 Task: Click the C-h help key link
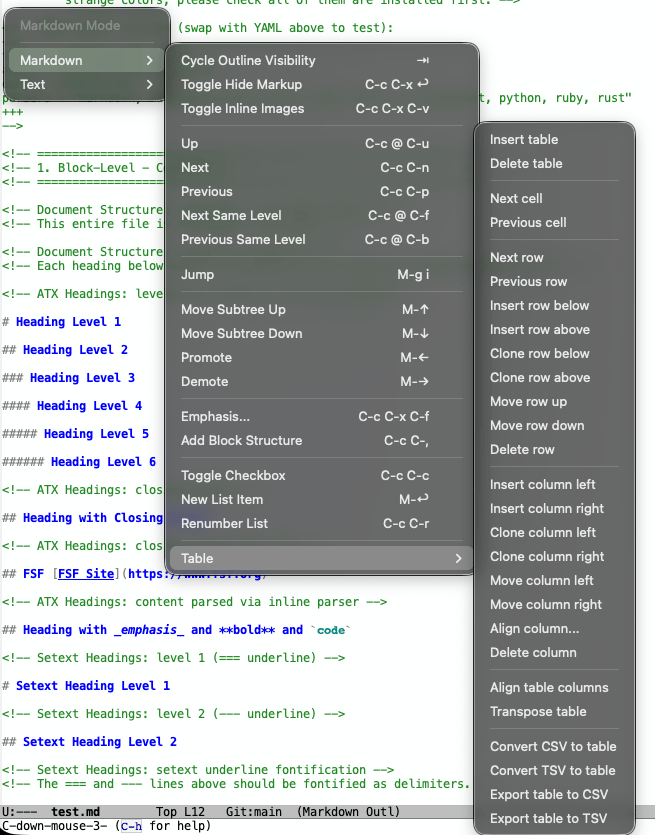[131, 826]
